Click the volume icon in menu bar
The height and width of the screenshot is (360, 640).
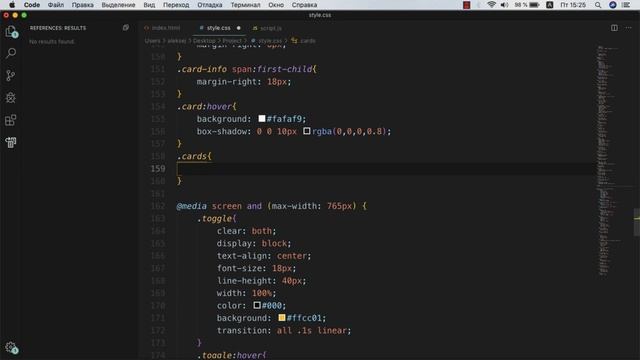pos(504,5)
